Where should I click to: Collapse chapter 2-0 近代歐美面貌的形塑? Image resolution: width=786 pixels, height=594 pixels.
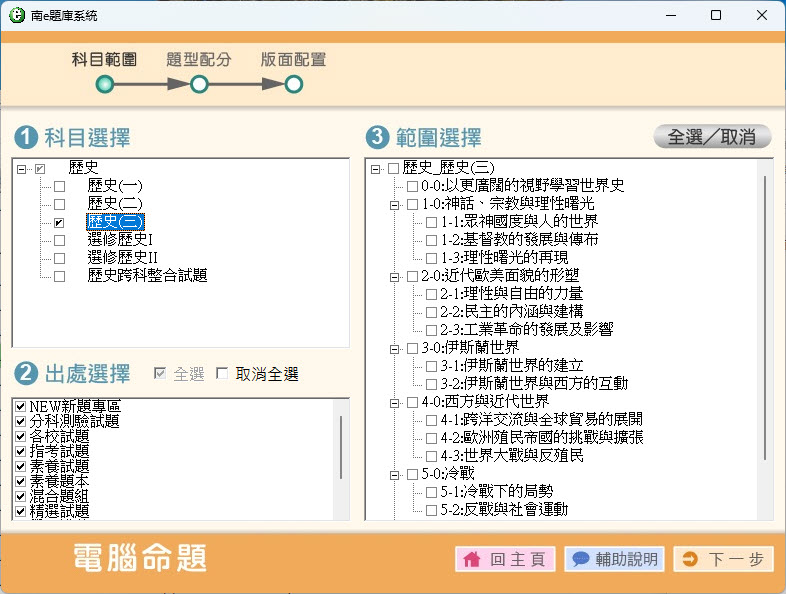click(x=395, y=277)
